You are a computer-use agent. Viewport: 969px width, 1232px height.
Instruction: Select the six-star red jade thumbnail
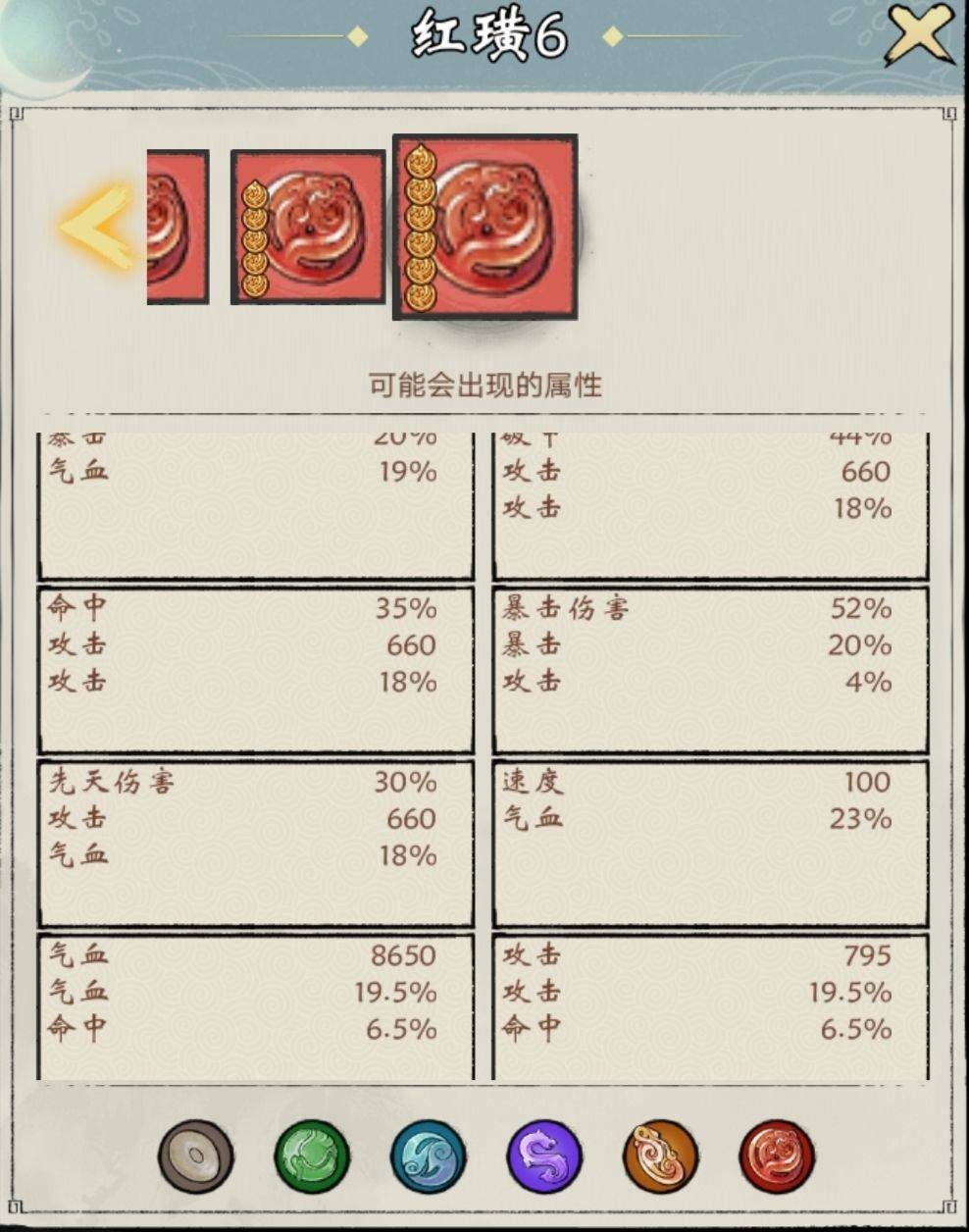(485, 227)
